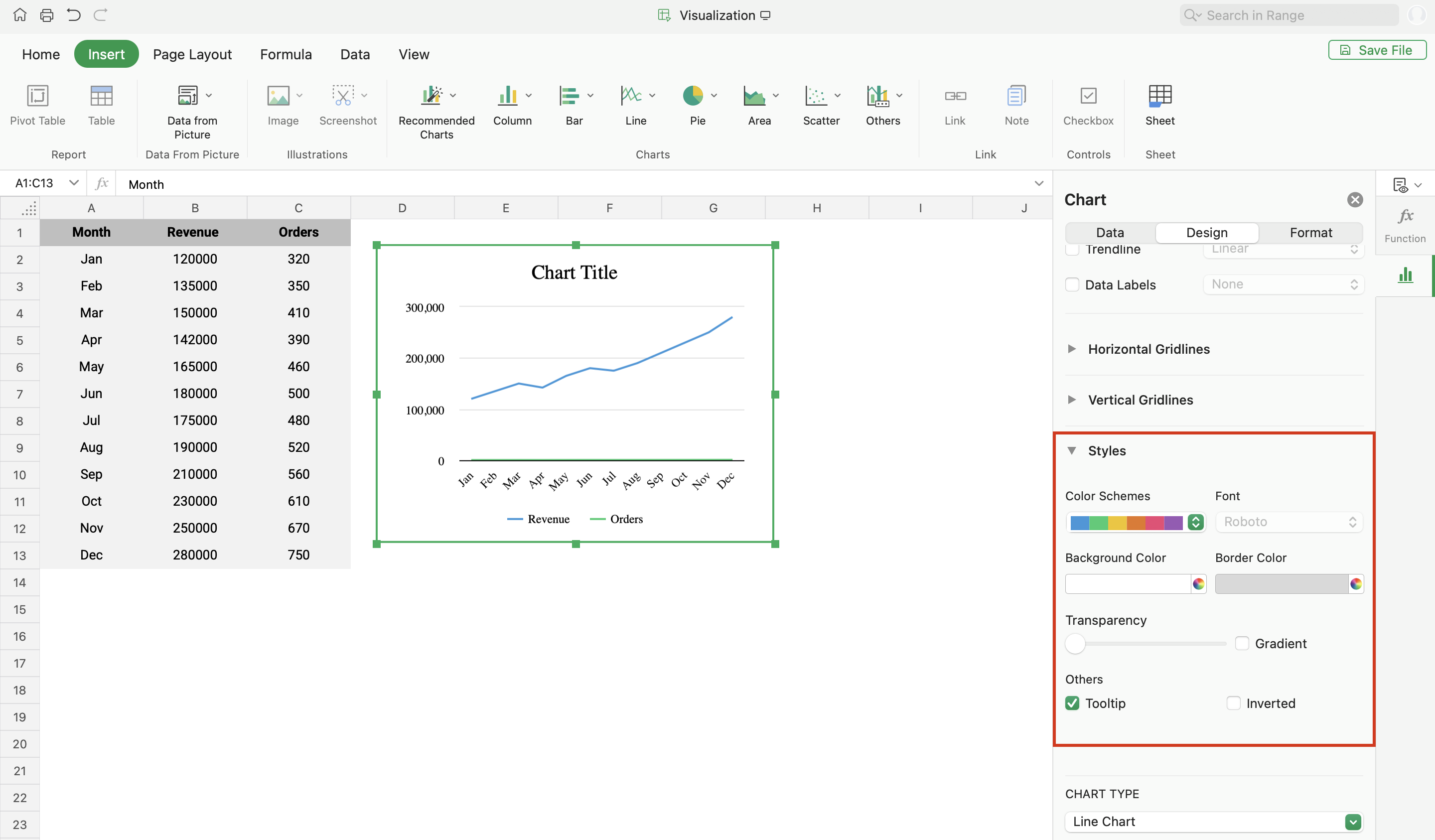Click the Save File button
Image resolution: width=1435 pixels, height=840 pixels.
(x=1377, y=50)
